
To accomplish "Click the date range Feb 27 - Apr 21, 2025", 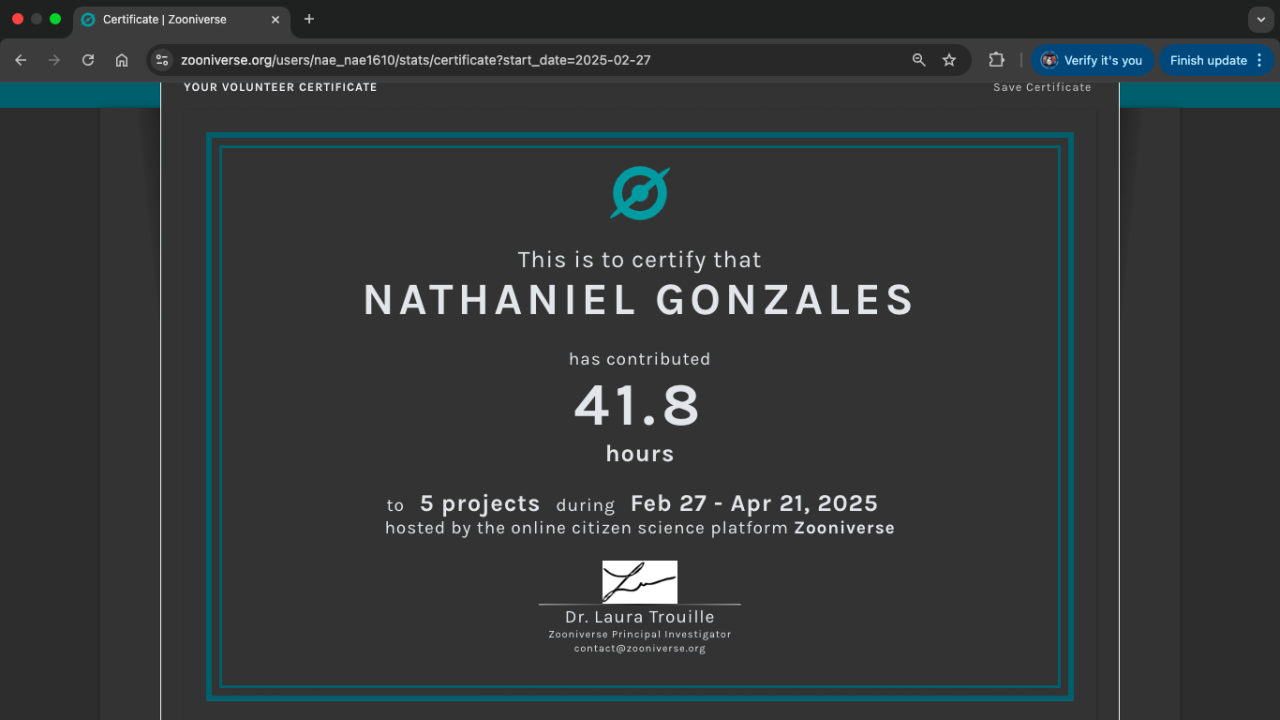I will (x=754, y=504).
